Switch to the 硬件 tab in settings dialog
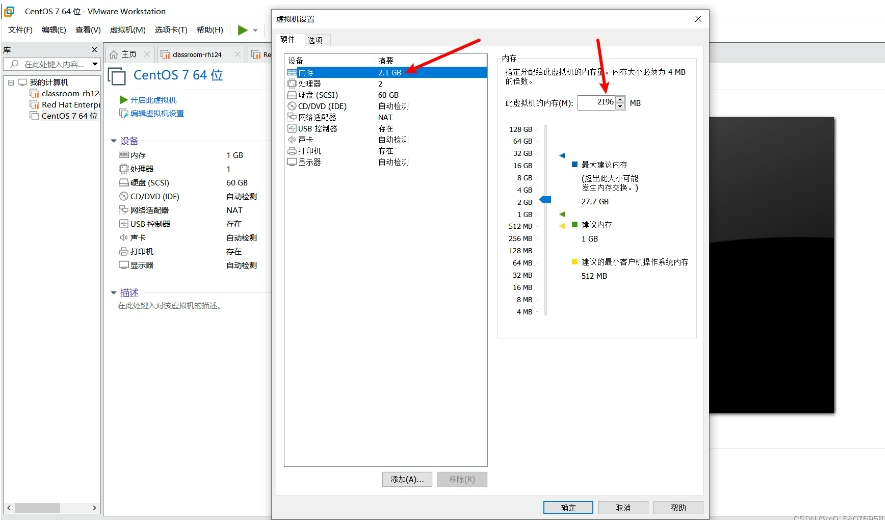 [x=288, y=40]
